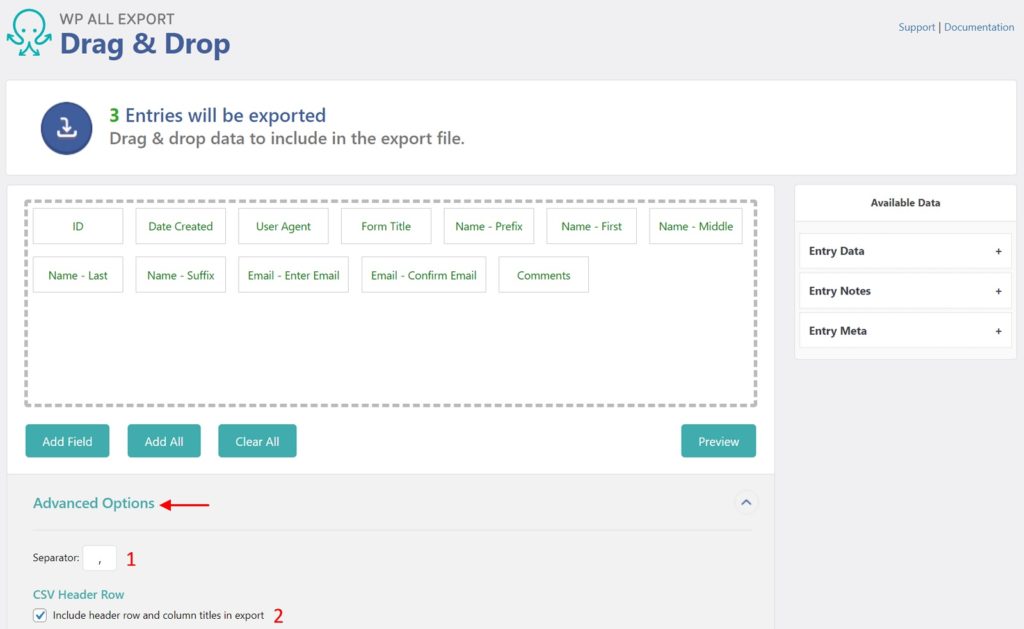Select the Form Title field
The image size is (1024, 629).
386,226
